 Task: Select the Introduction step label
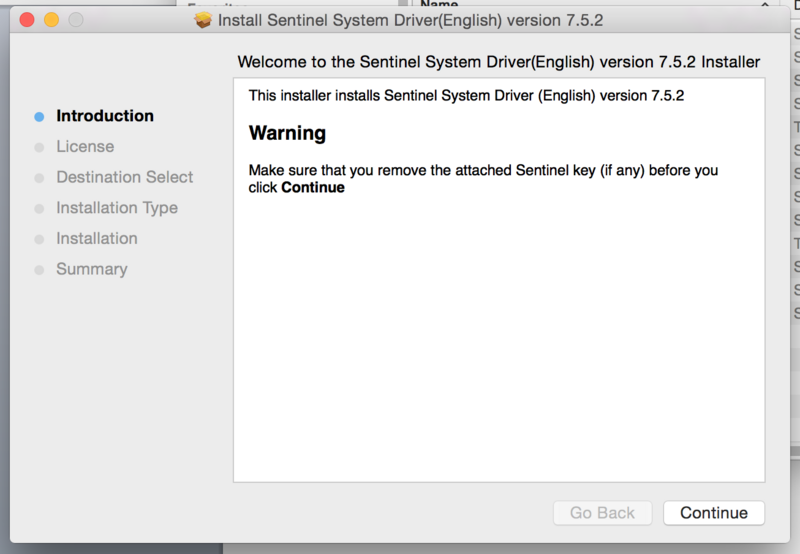click(105, 116)
